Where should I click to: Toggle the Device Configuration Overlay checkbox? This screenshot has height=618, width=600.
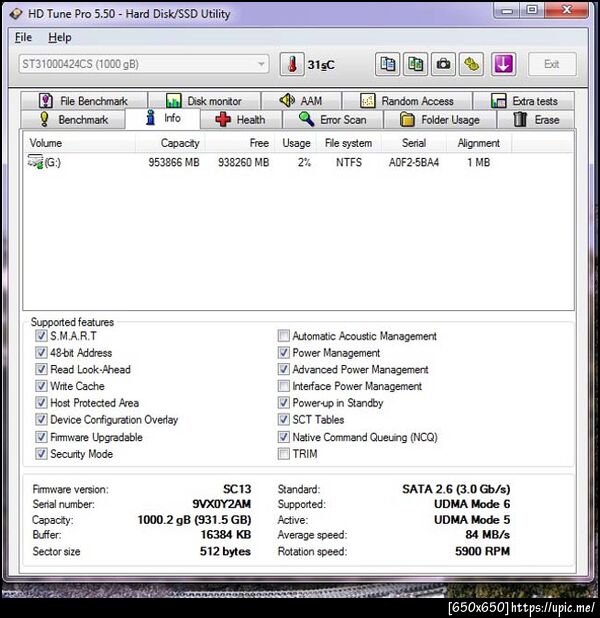41,419
